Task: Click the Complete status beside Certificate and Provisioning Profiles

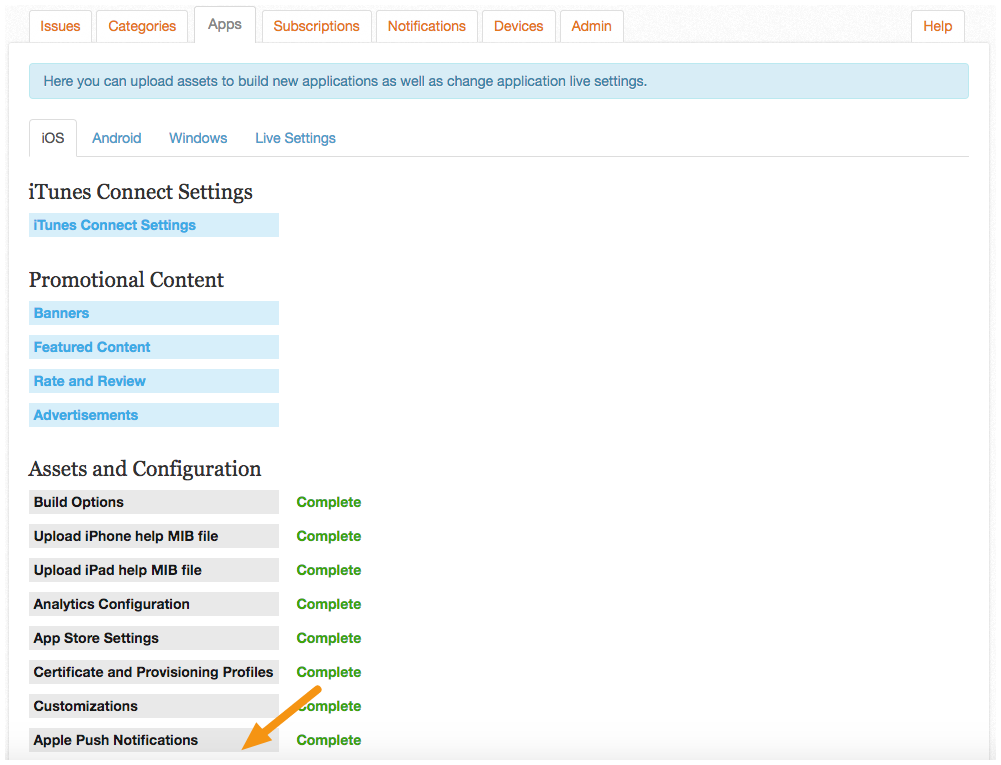Action: coord(329,672)
